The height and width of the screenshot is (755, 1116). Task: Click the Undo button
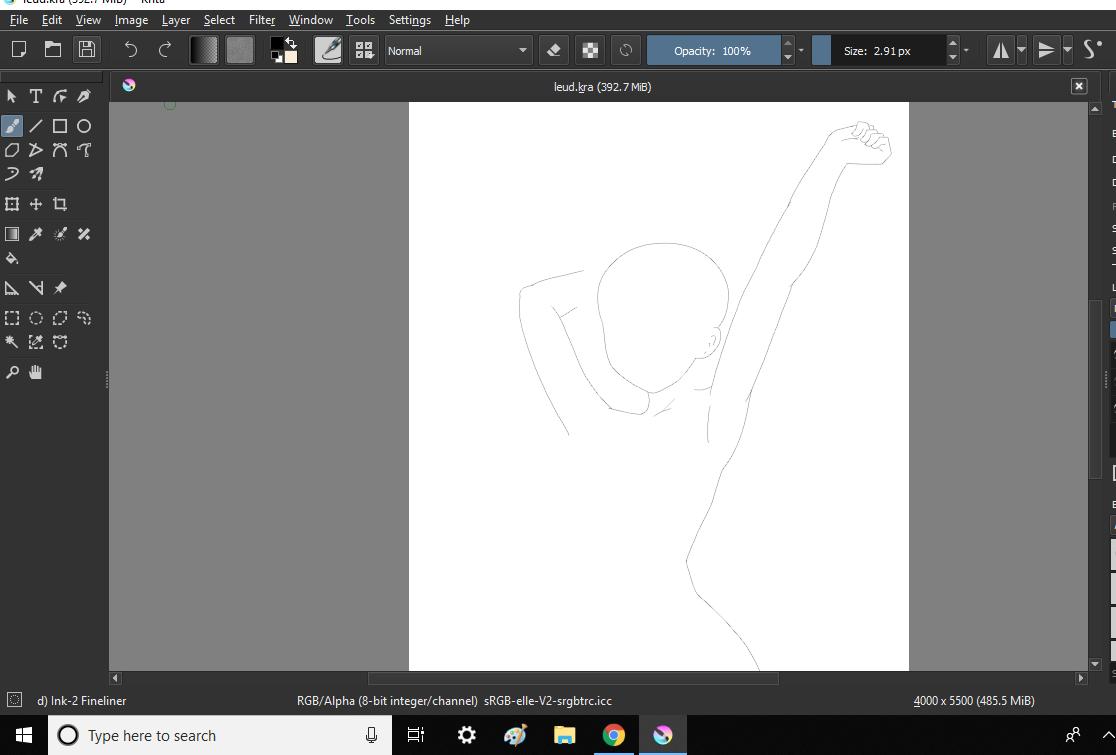pos(130,48)
